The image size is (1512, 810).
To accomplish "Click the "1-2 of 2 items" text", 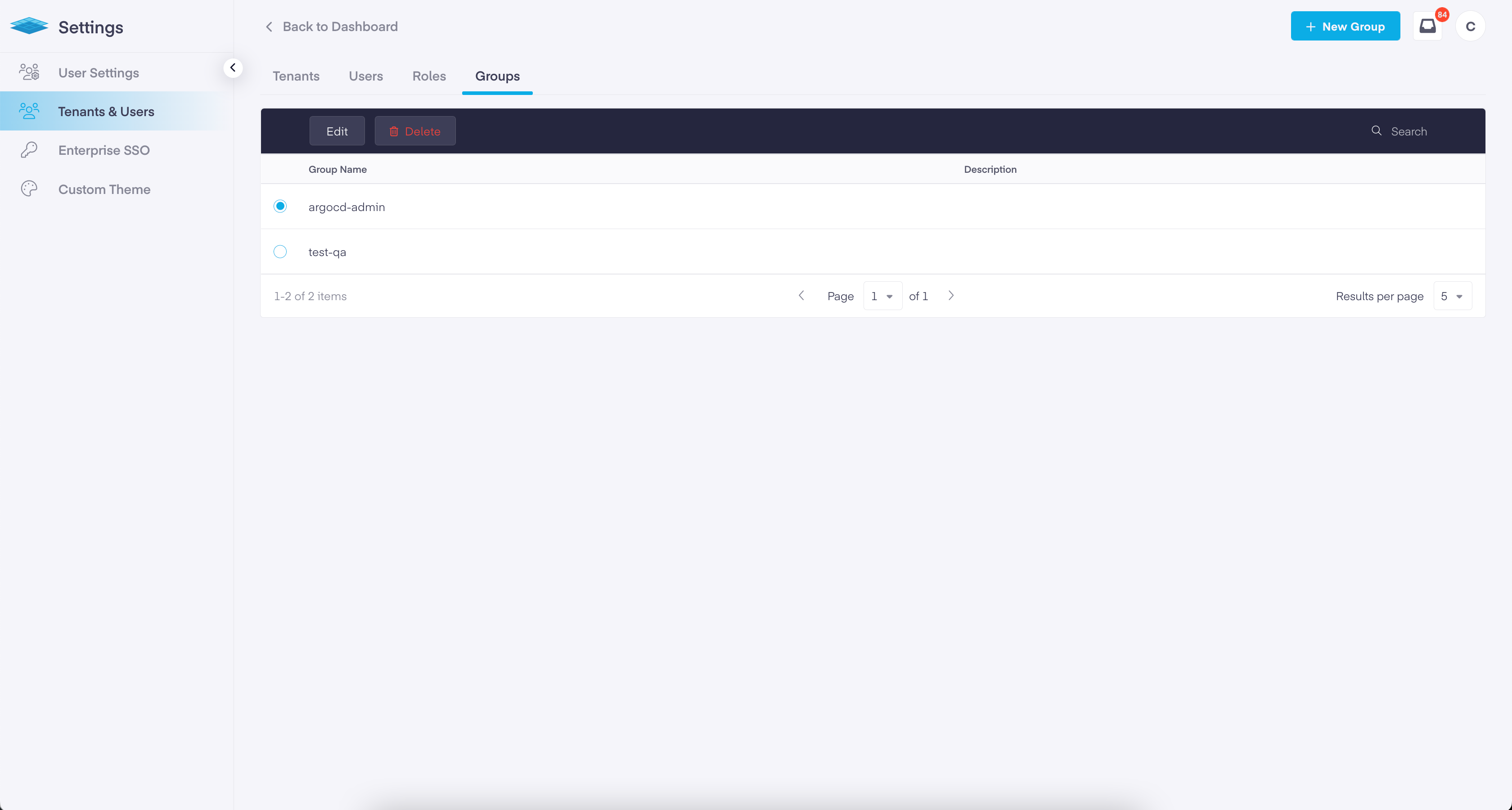I will tap(310, 296).
